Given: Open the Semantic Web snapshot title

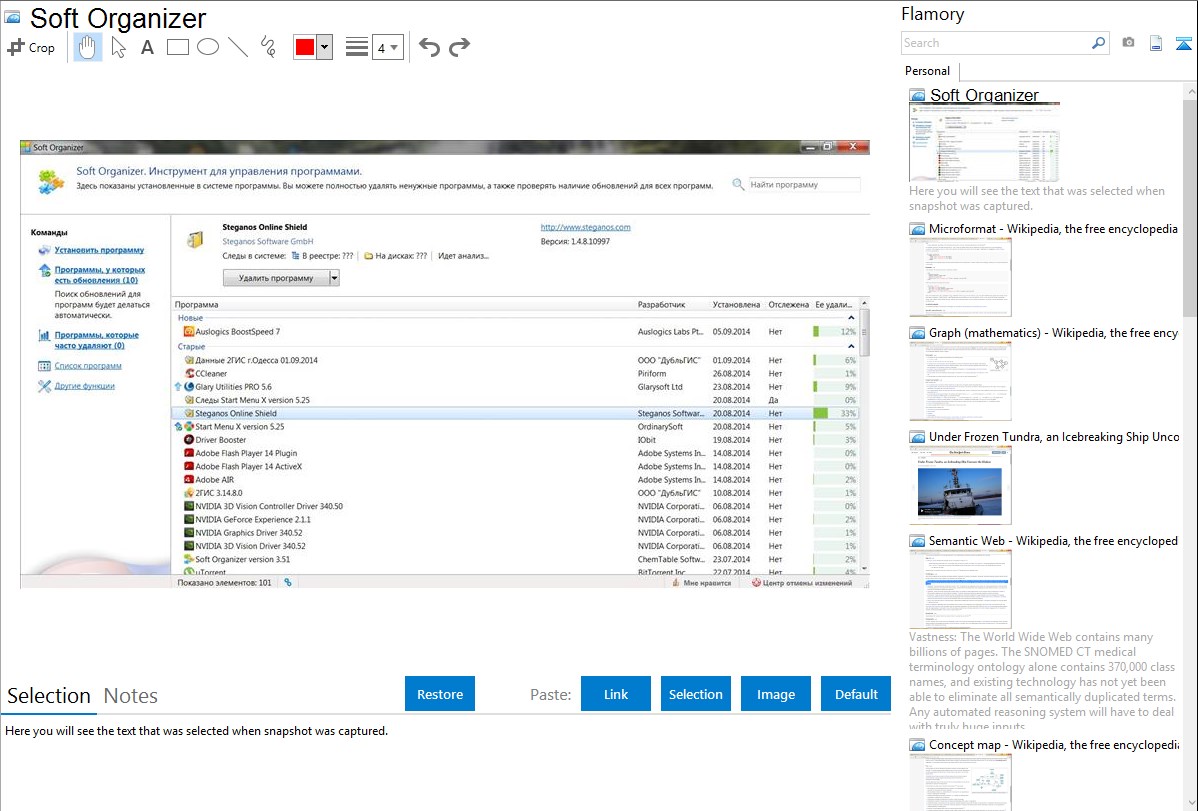Looking at the screenshot, I should [x=1053, y=540].
